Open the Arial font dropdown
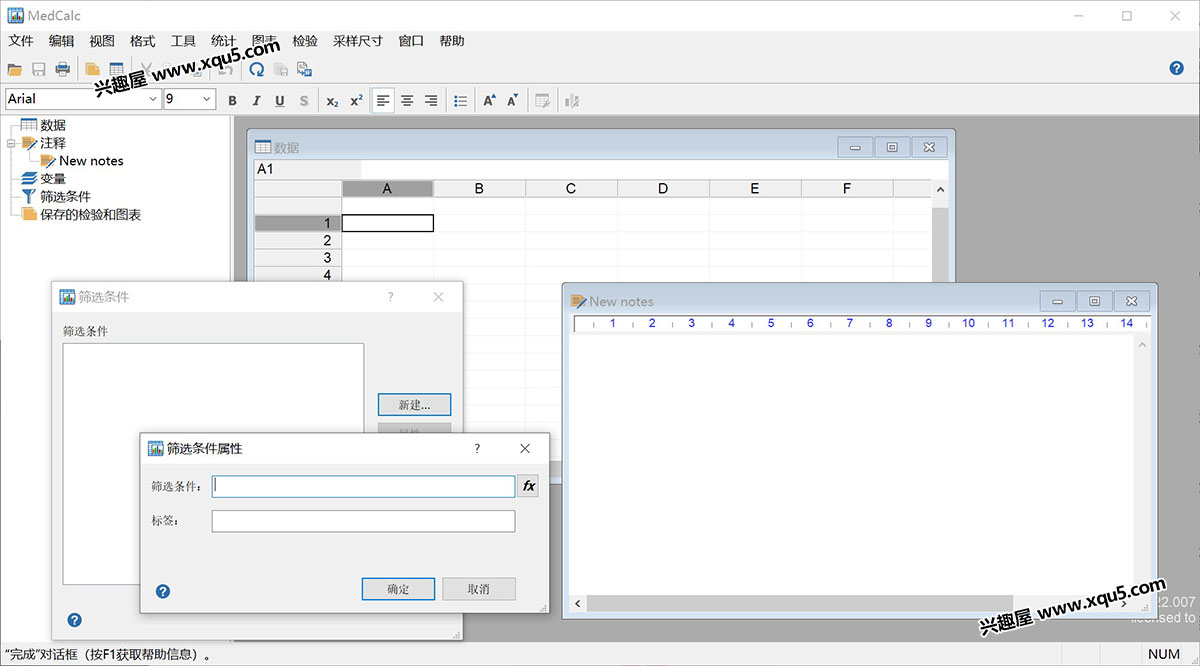Viewport: 1200px width, 666px height. point(153,99)
